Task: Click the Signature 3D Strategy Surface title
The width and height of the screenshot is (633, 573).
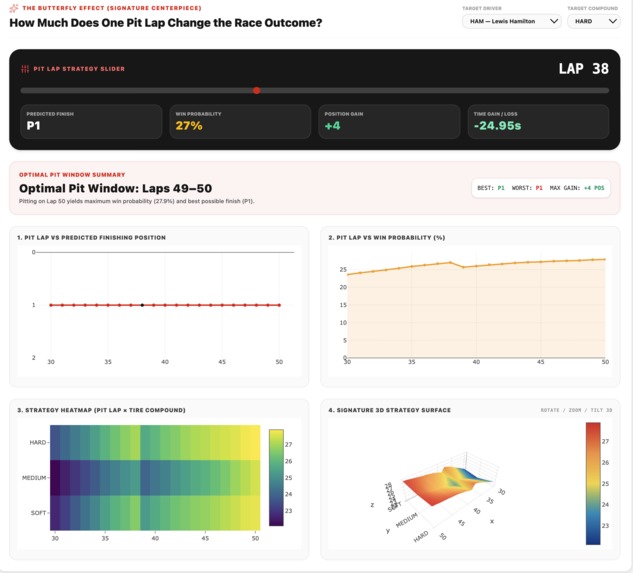Action: 389,410
